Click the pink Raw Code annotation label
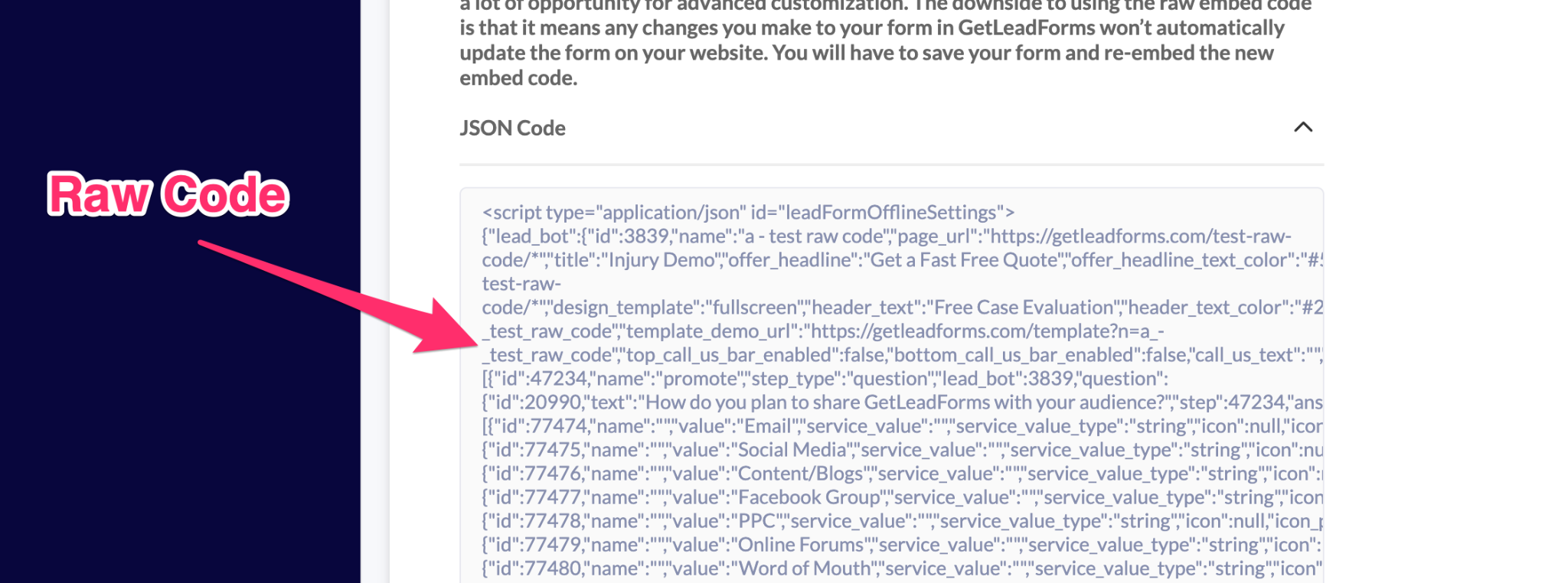 click(168, 194)
